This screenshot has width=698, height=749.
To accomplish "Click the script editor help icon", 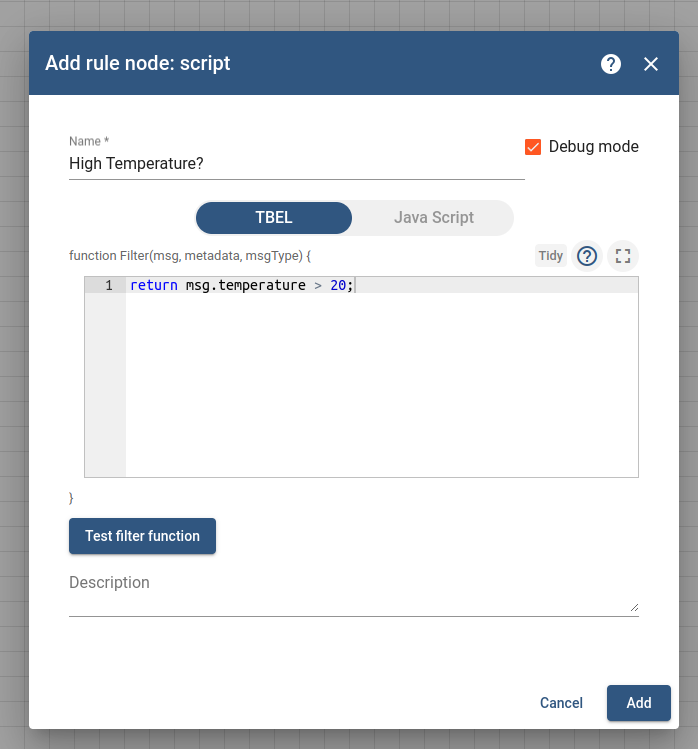I will tap(587, 256).
